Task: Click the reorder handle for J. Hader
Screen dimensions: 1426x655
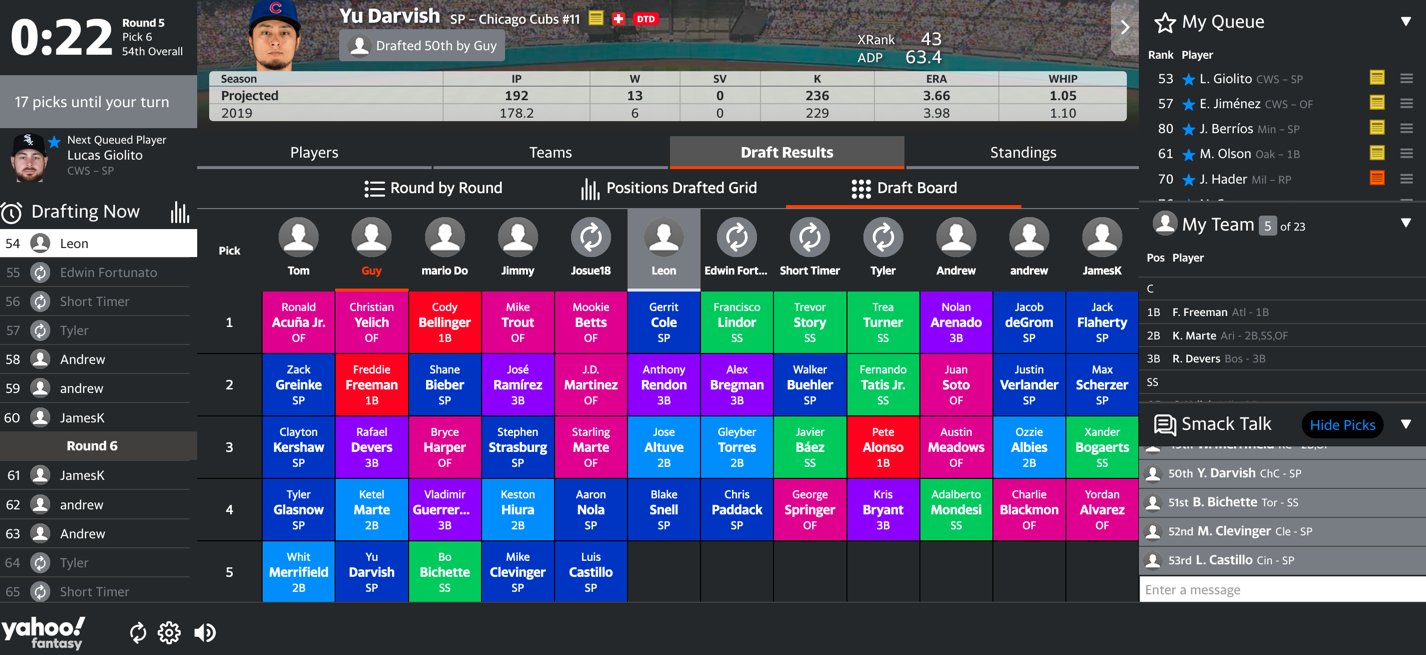Action: (x=1406, y=179)
